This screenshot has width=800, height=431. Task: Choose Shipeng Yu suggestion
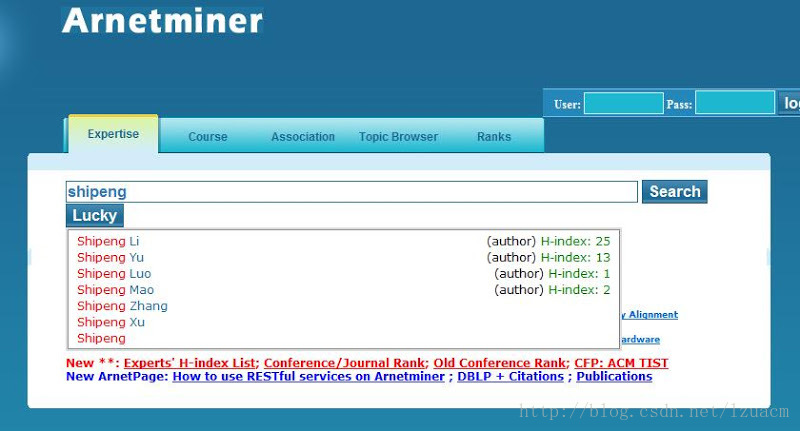[x=344, y=258]
